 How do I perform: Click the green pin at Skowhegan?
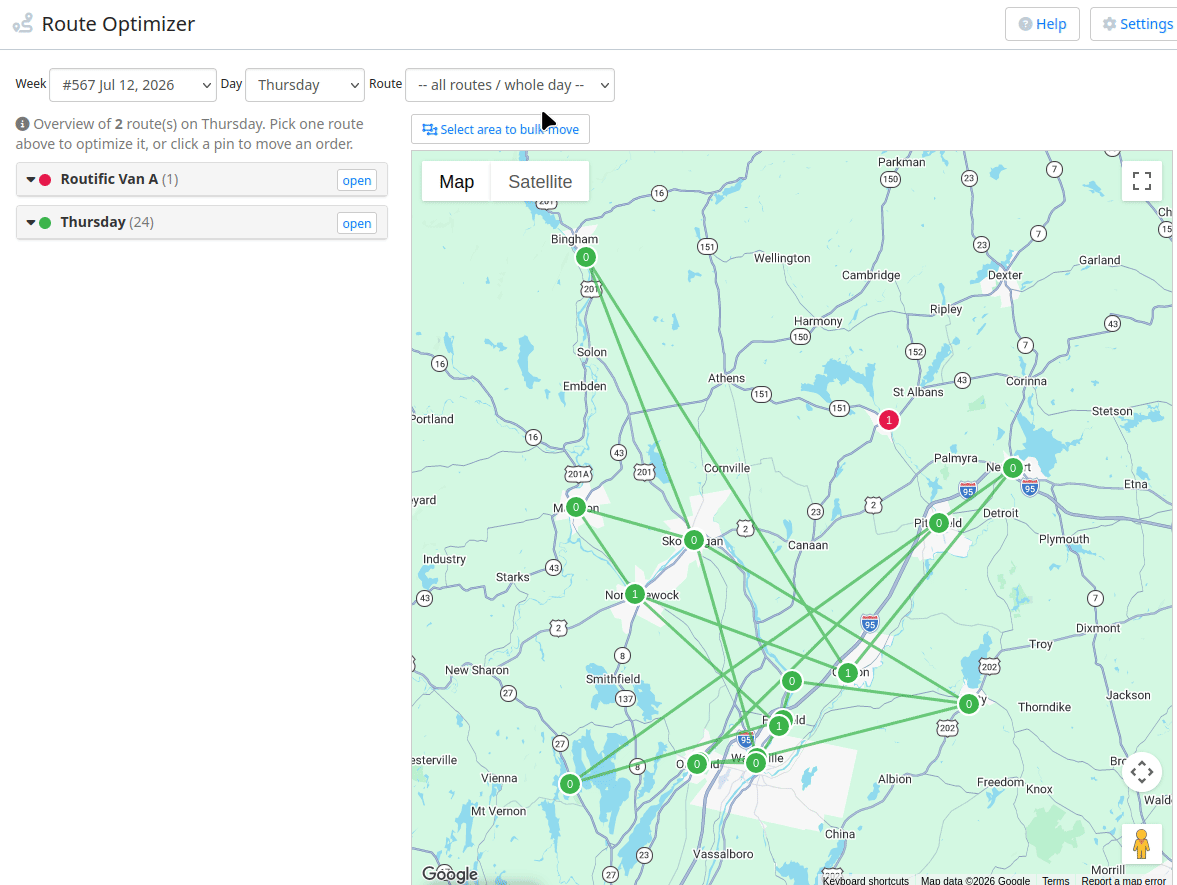694,540
